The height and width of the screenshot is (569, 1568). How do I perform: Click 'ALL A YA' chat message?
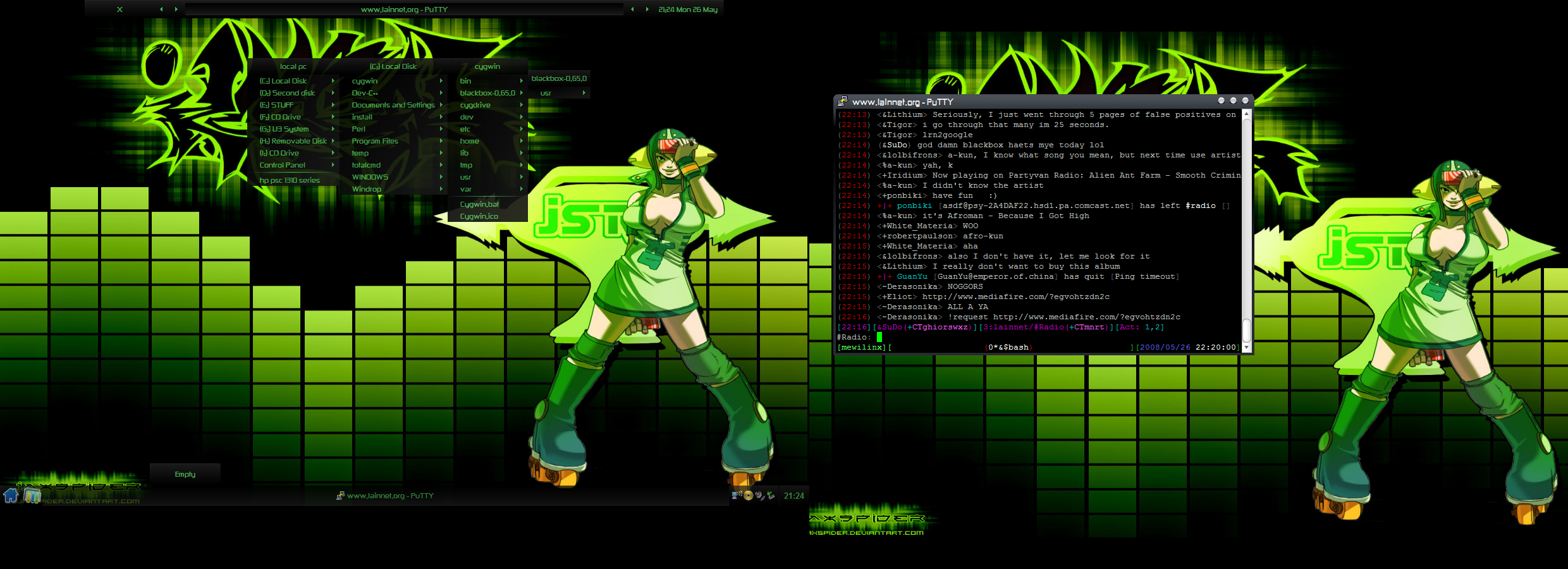pyautogui.click(x=967, y=307)
